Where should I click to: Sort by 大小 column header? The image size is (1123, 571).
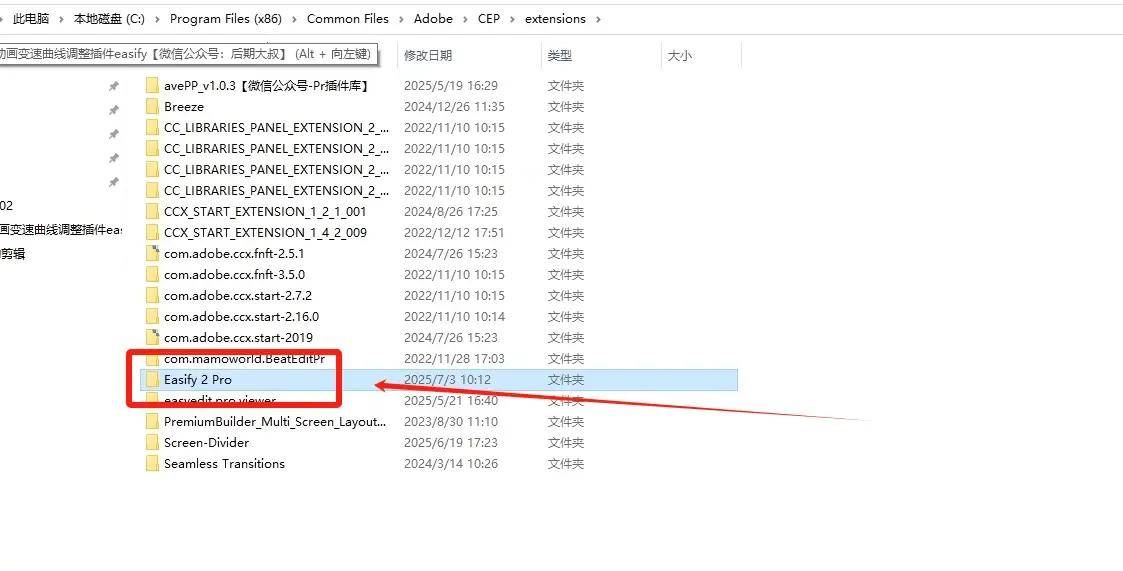(680, 55)
